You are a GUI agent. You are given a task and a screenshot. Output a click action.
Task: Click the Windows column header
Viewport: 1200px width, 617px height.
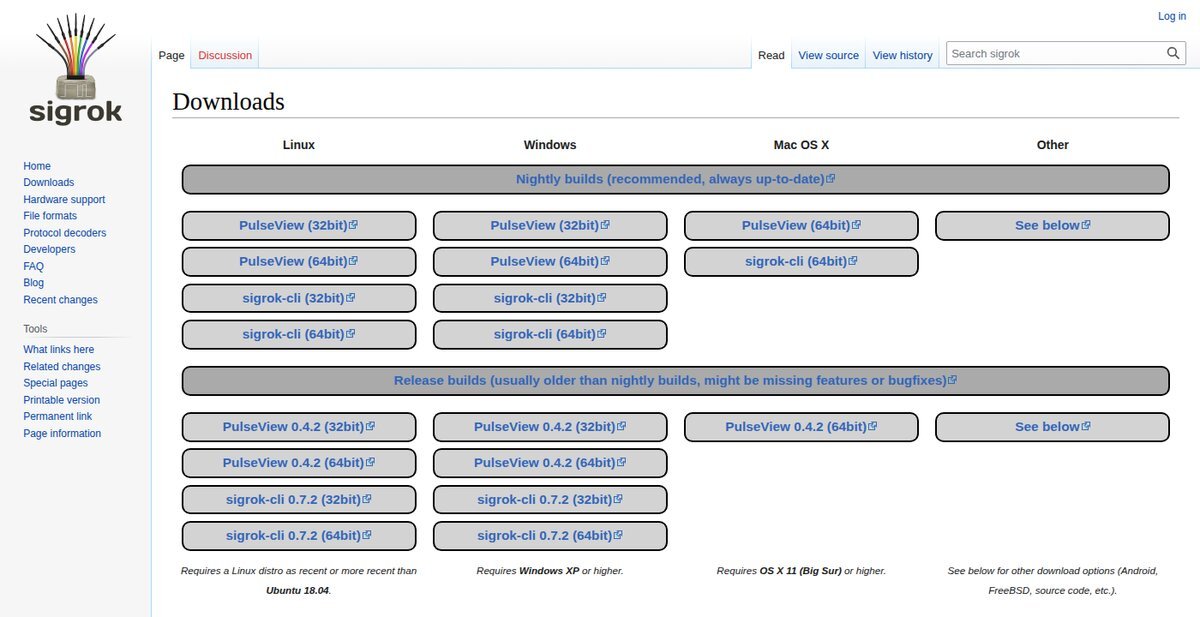550,145
